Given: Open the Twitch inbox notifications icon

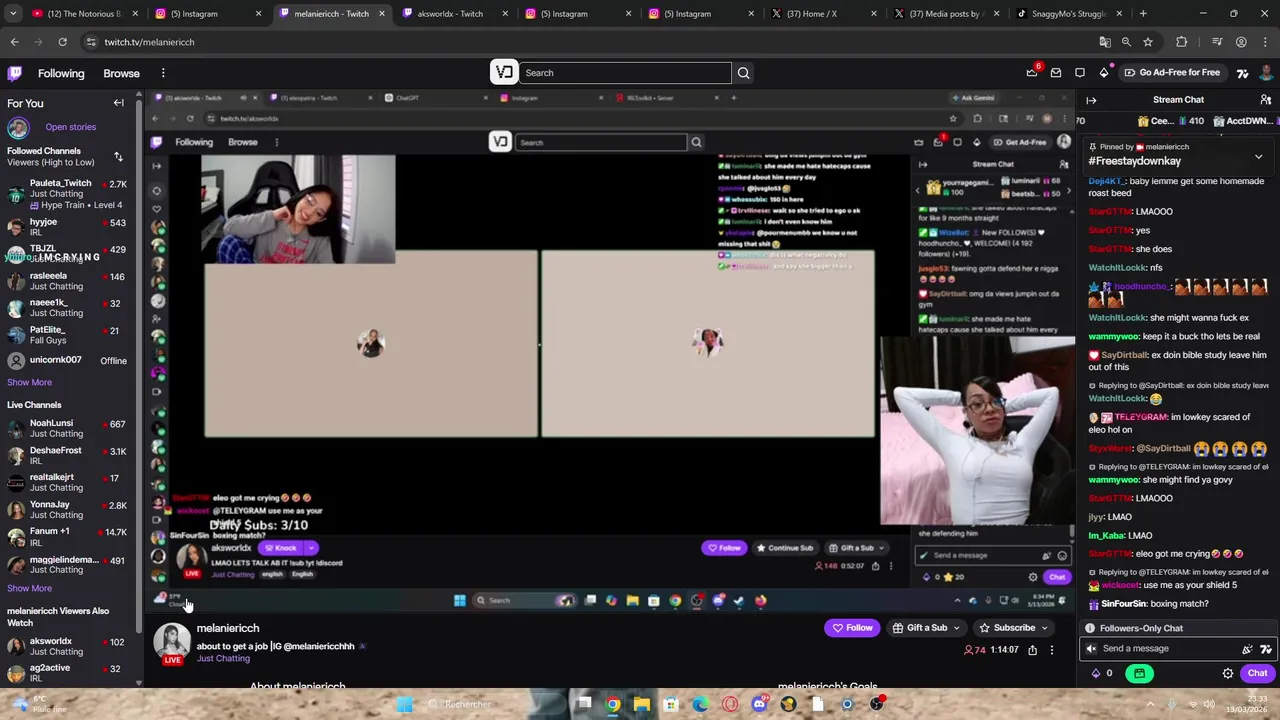Looking at the screenshot, I should pos(1056,73).
